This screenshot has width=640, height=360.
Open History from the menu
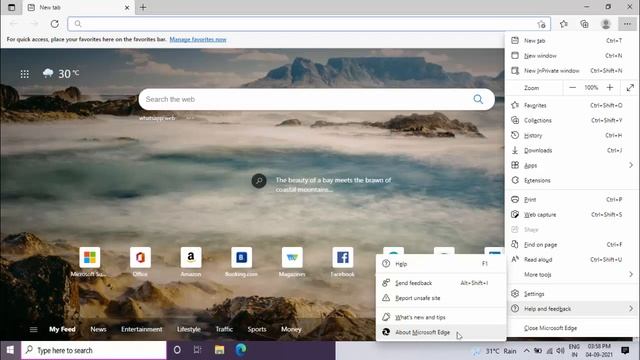coord(572,136)
